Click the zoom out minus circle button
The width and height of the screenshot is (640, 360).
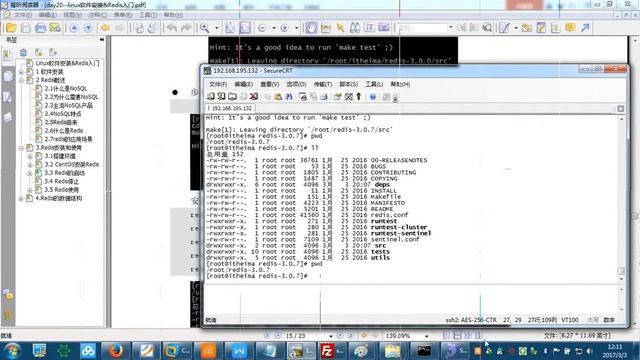262,28
